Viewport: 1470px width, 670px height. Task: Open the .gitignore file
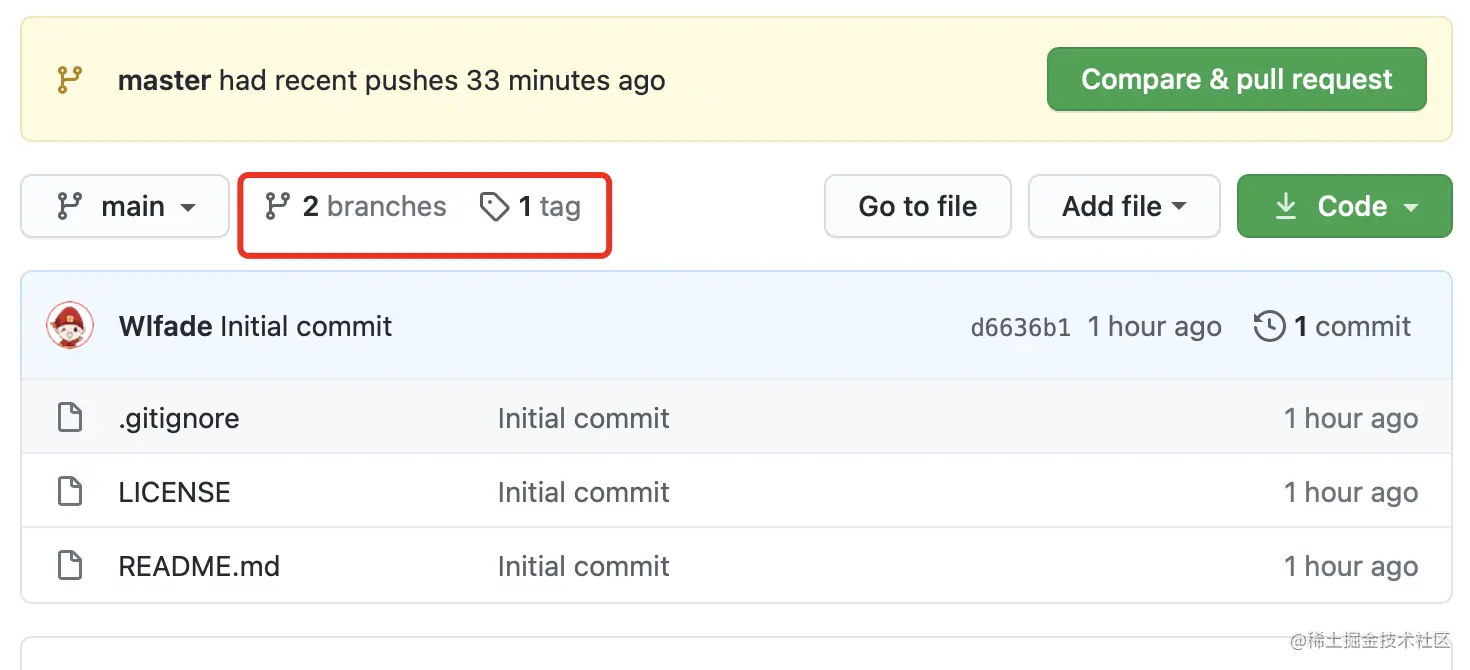pos(179,418)
